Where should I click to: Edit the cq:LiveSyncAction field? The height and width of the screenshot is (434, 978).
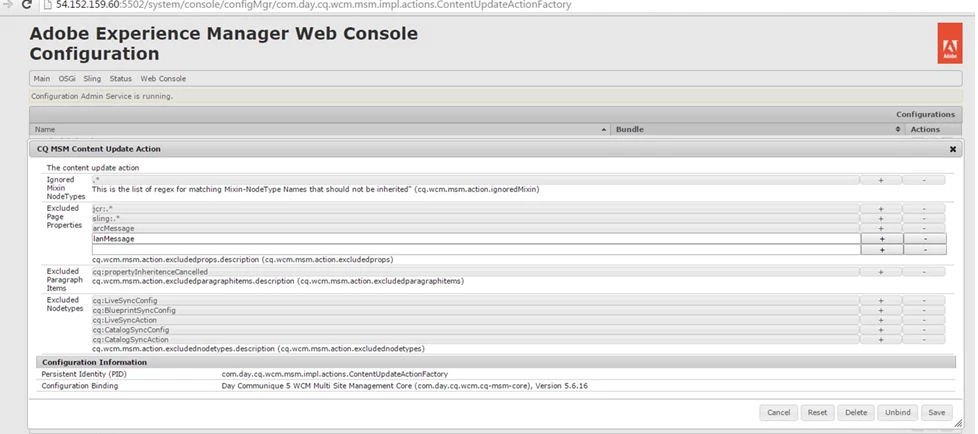click(475, 320)
